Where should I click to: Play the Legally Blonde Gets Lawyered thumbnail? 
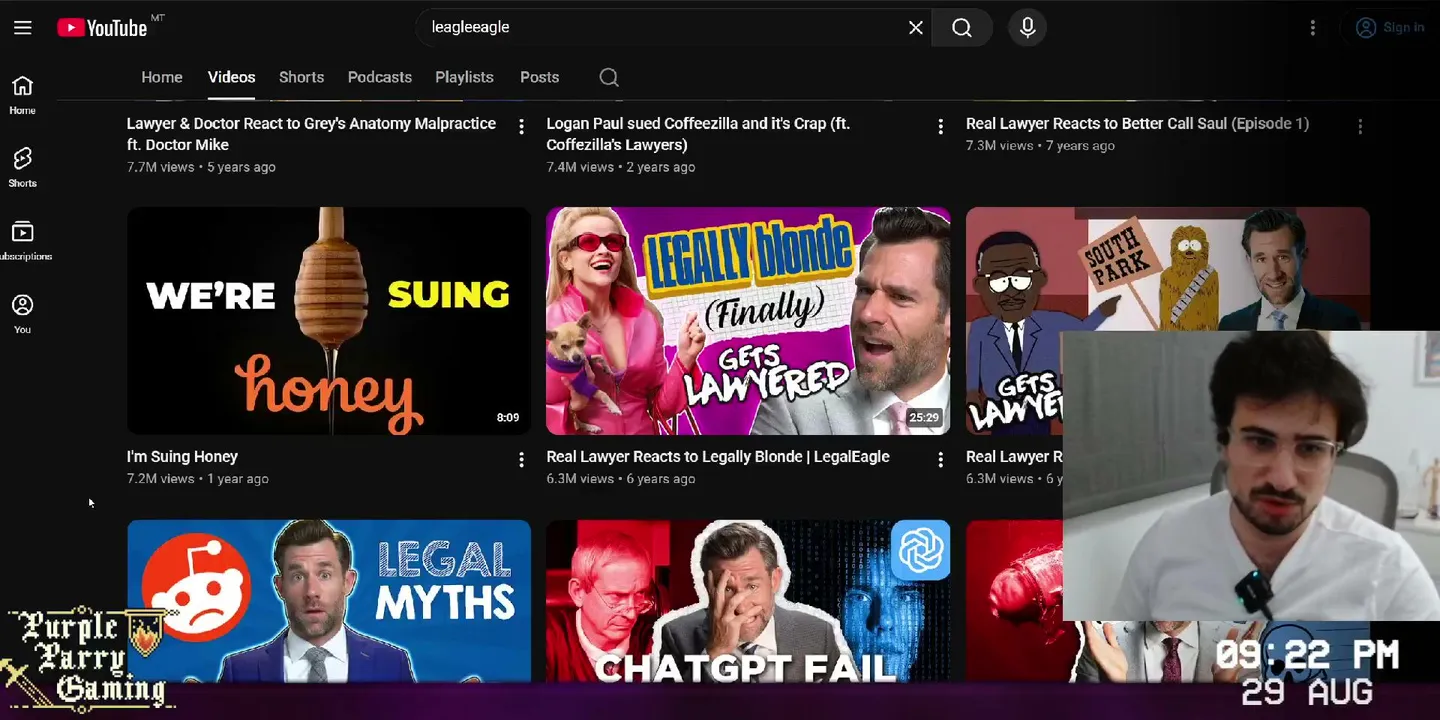pyautogui.click(x=748, y=321)
